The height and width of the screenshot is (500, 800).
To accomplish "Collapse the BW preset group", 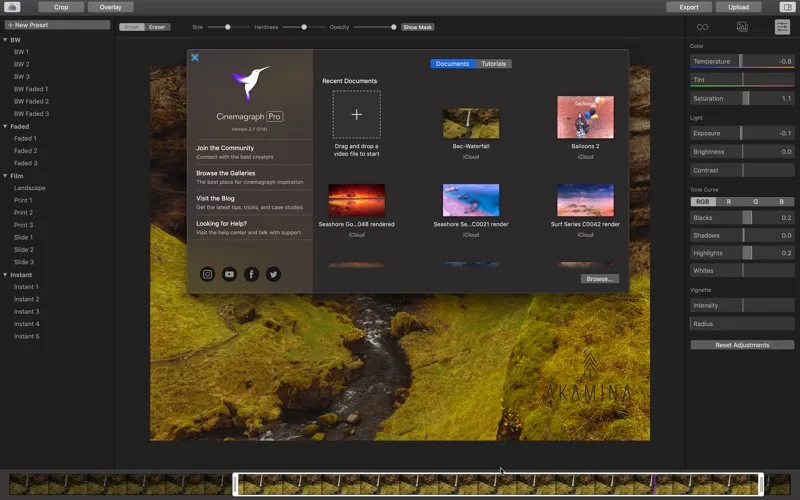I will (5, 40).
